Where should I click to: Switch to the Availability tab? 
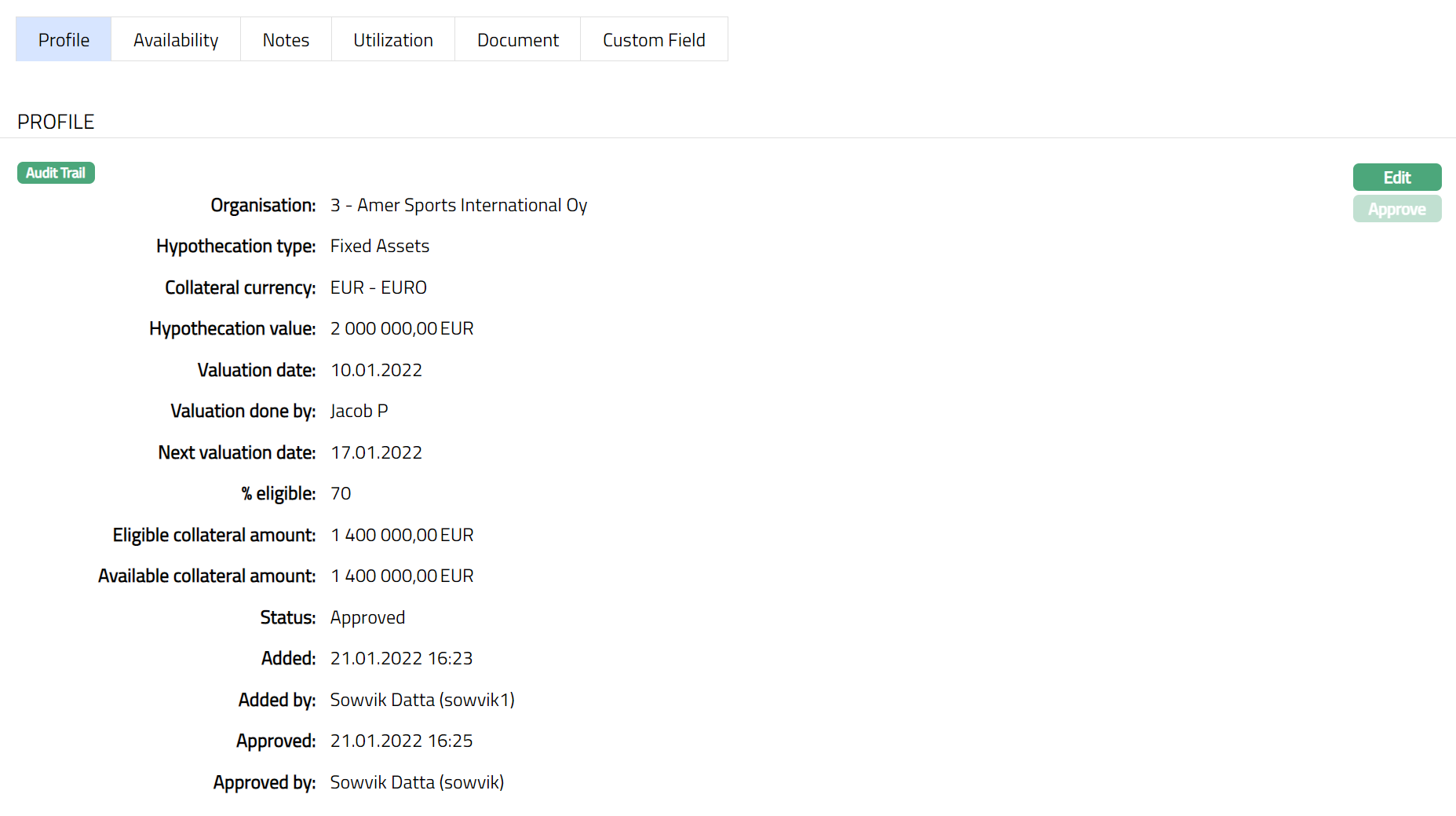point(176,40)
